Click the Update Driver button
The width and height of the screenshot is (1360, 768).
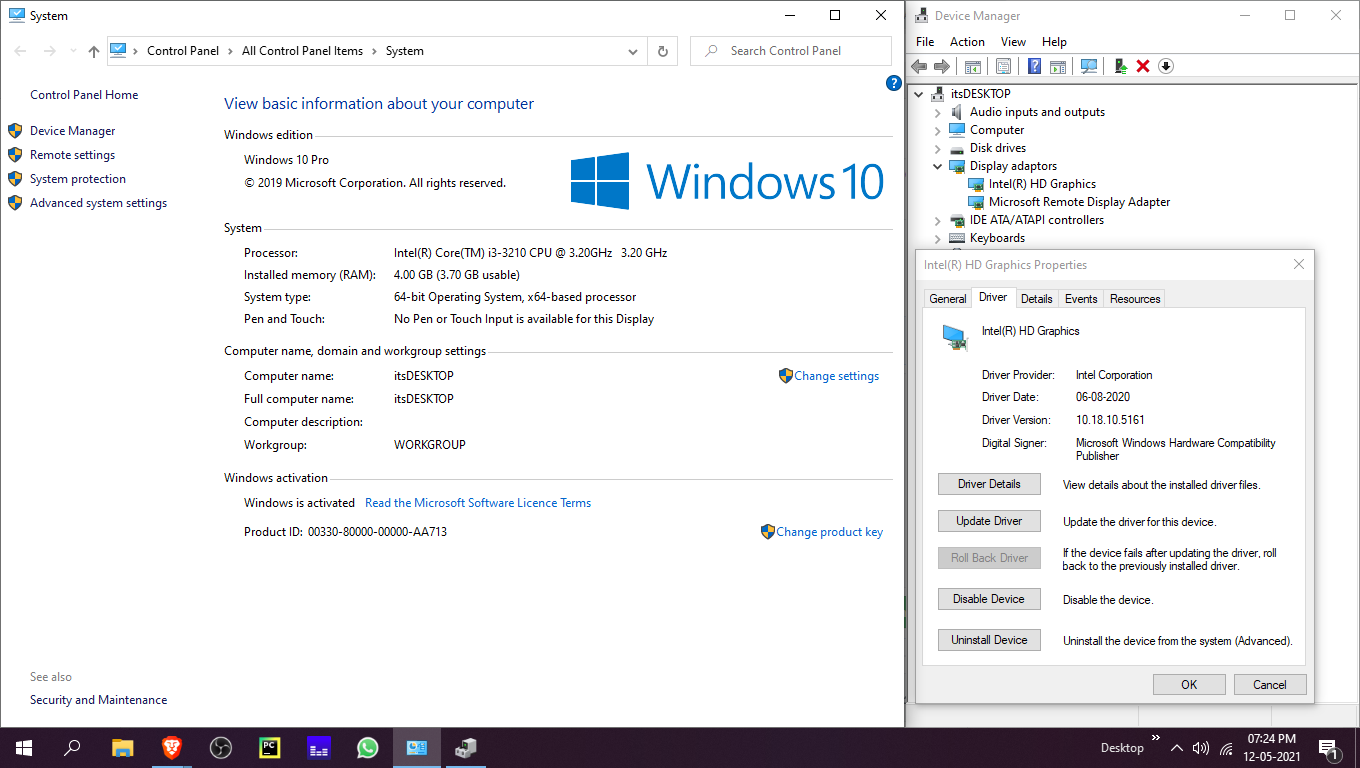[x=989, y=521]
